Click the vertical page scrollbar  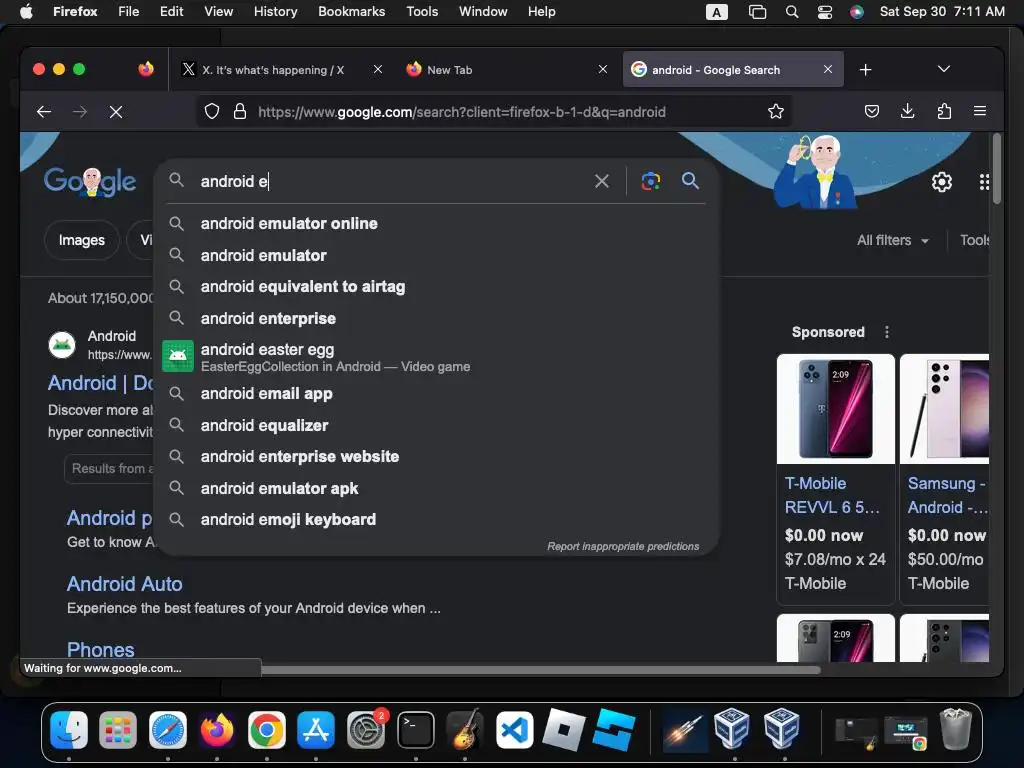(997, 169)
